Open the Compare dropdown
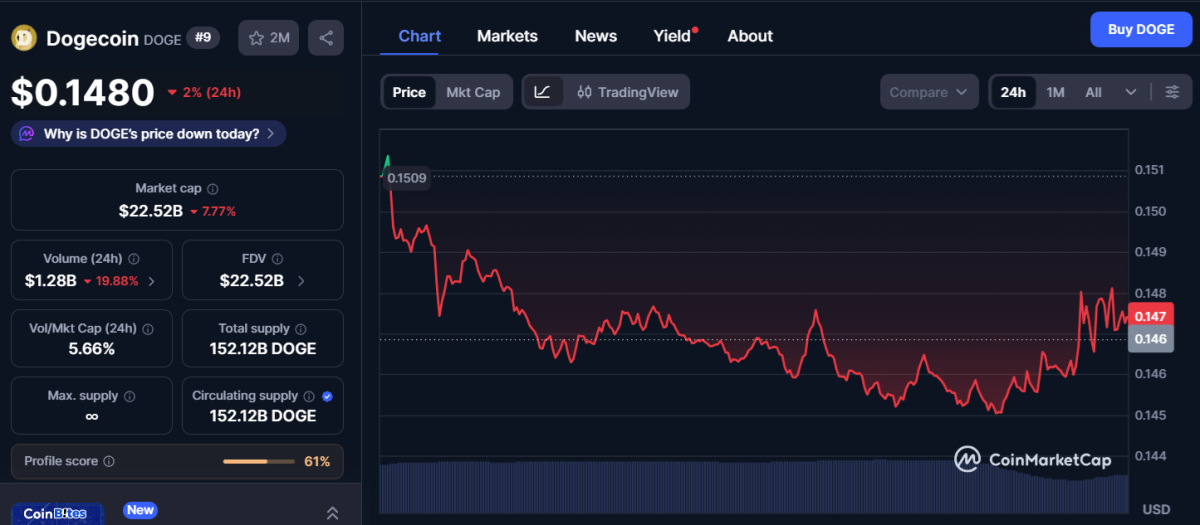 coord(930,92)
